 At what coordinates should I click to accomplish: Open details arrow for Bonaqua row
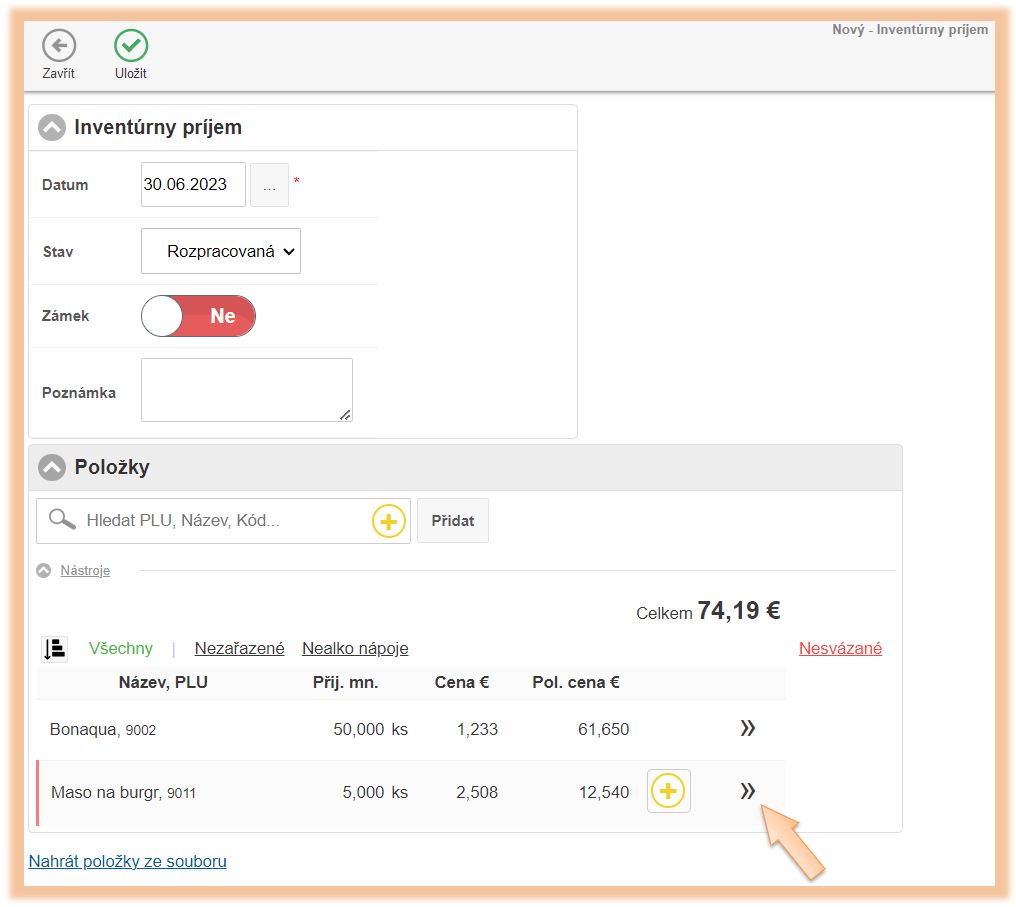click(747, 729)
